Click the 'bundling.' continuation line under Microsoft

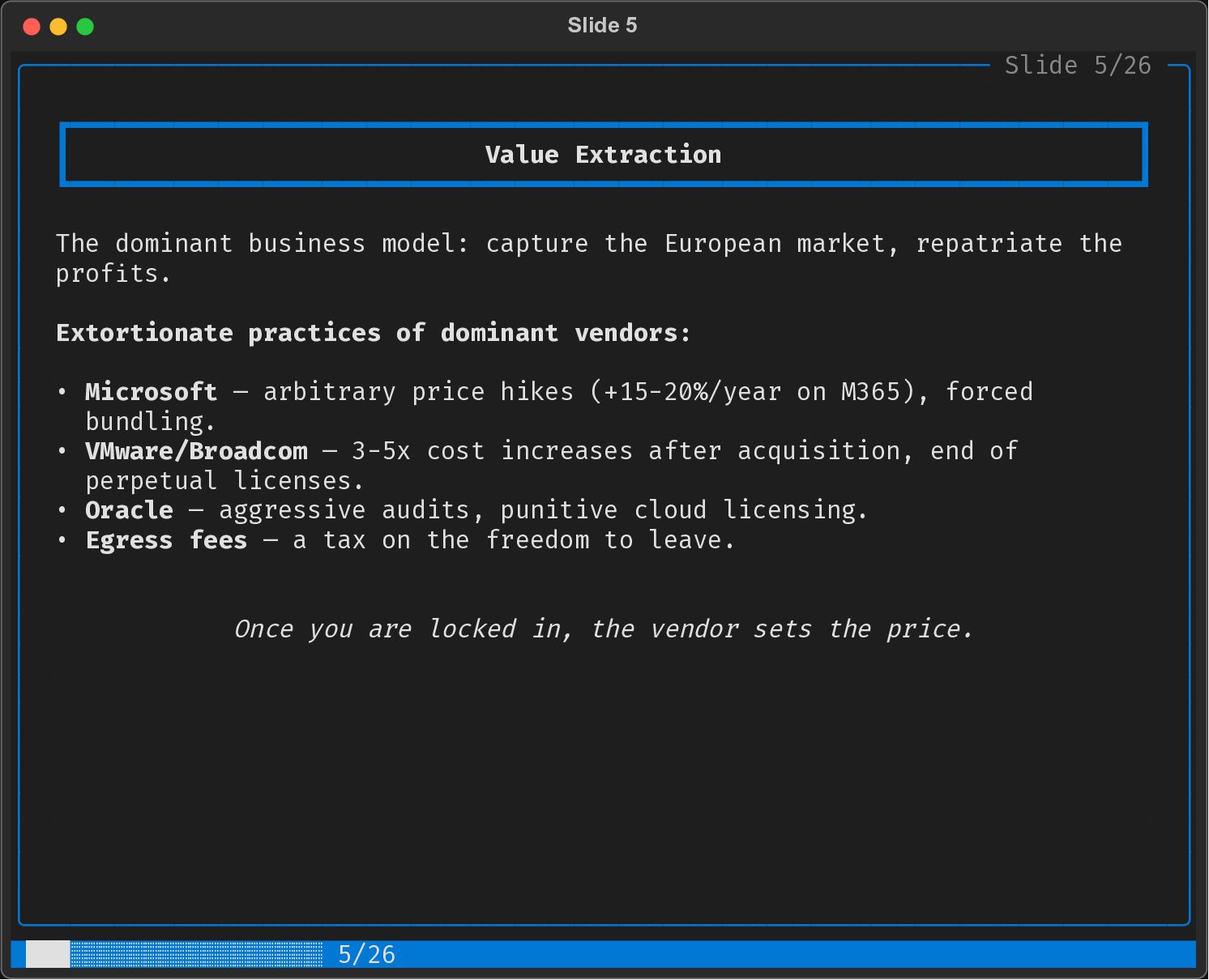click(151, 422)
